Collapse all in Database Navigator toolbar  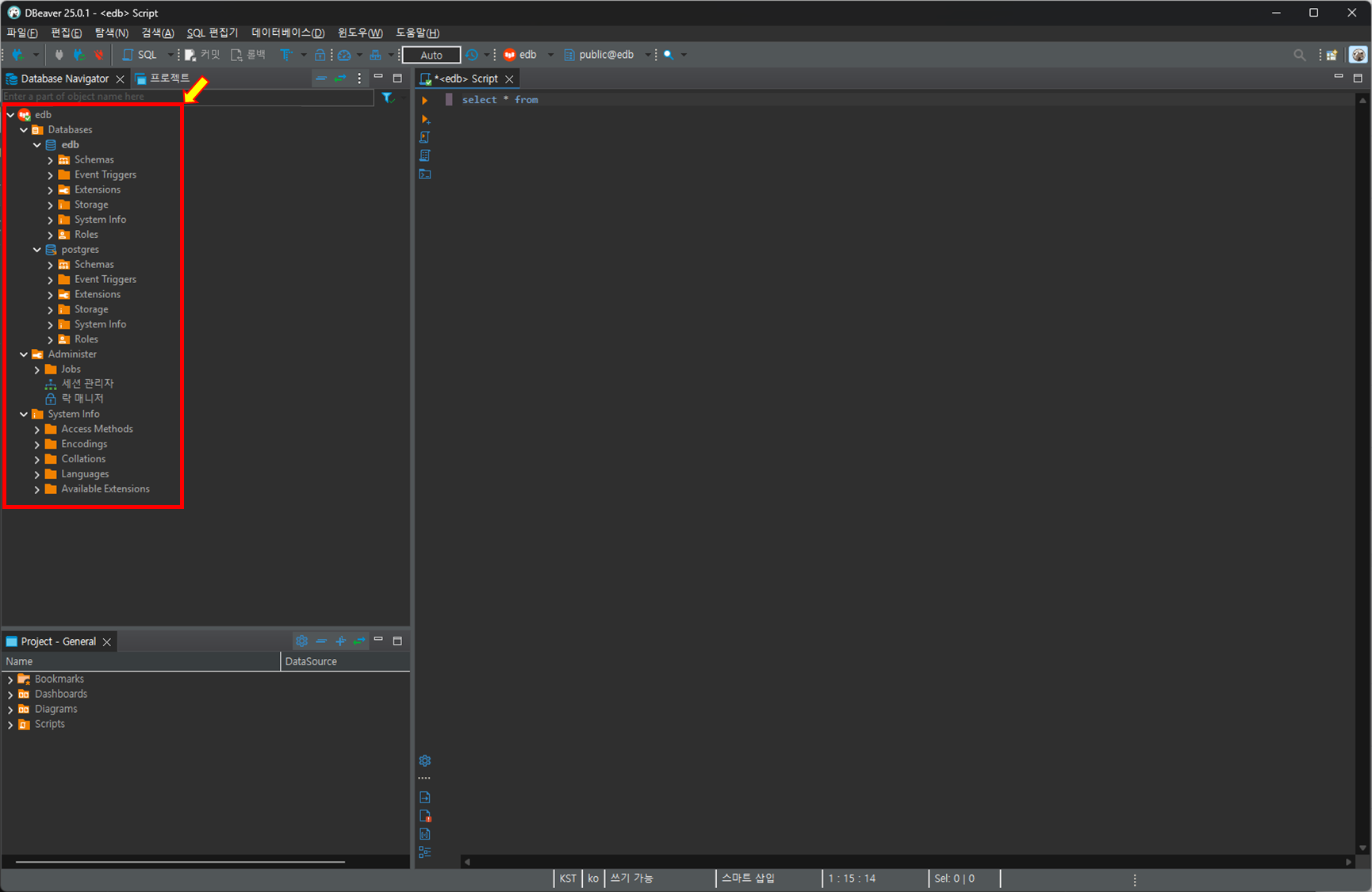tap(321, 78)
